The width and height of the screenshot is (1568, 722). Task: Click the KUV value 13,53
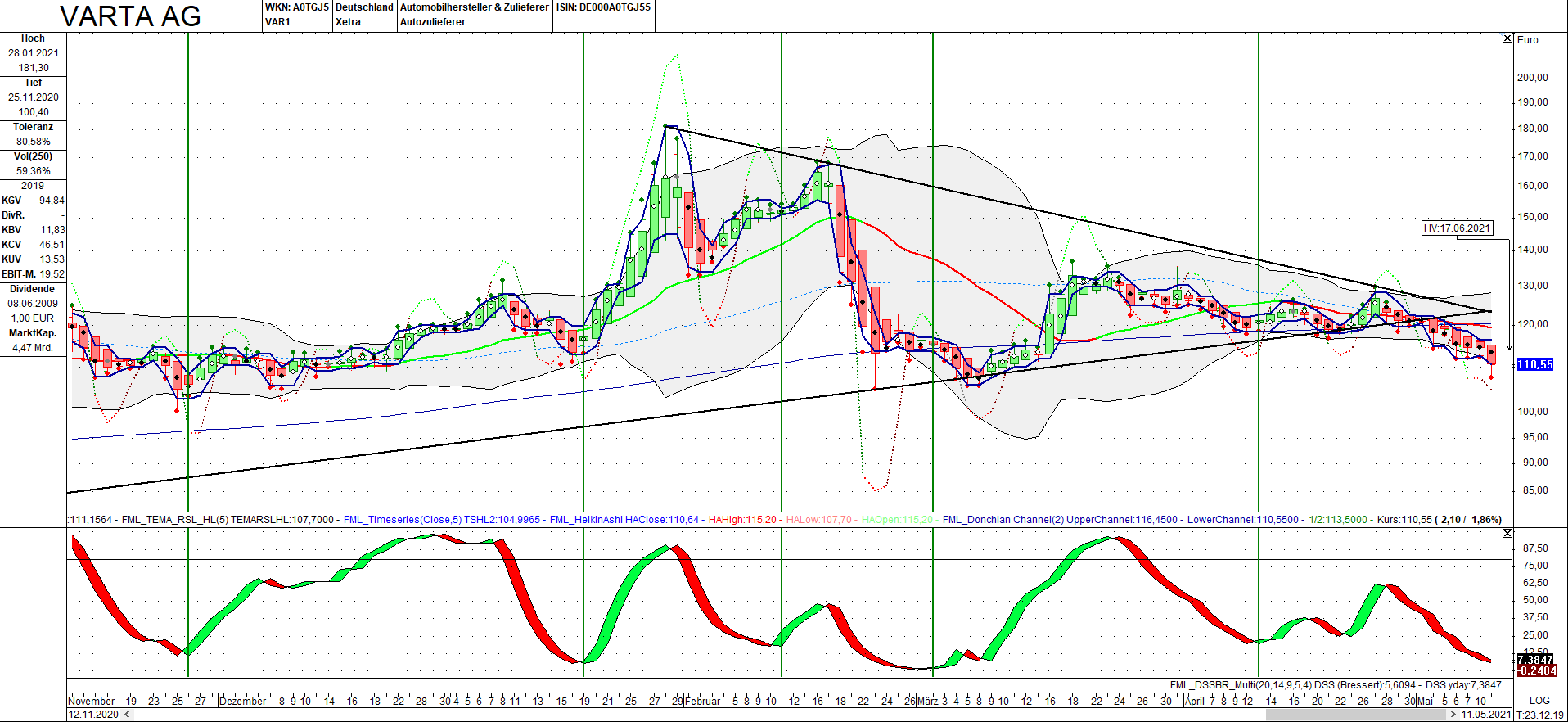pyautogui.click(x=52, y=259)
